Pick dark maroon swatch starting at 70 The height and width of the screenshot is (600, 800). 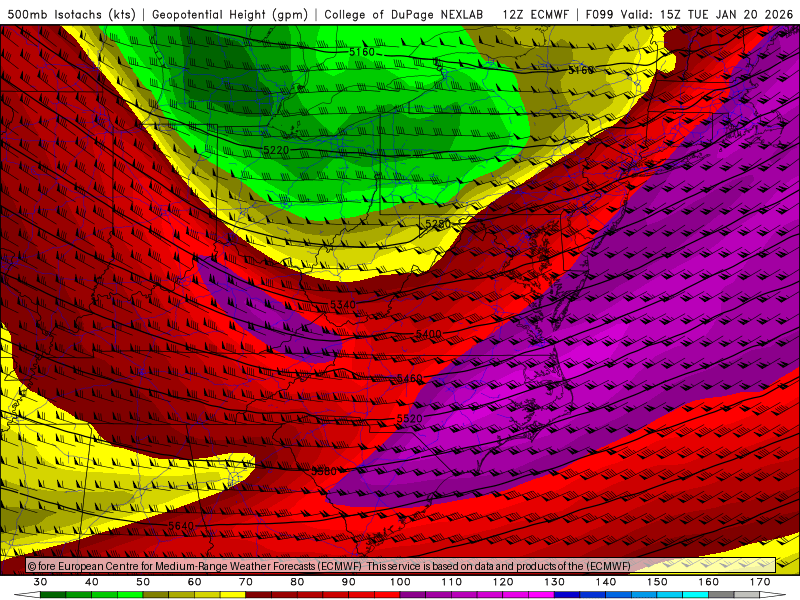(259, 594)
